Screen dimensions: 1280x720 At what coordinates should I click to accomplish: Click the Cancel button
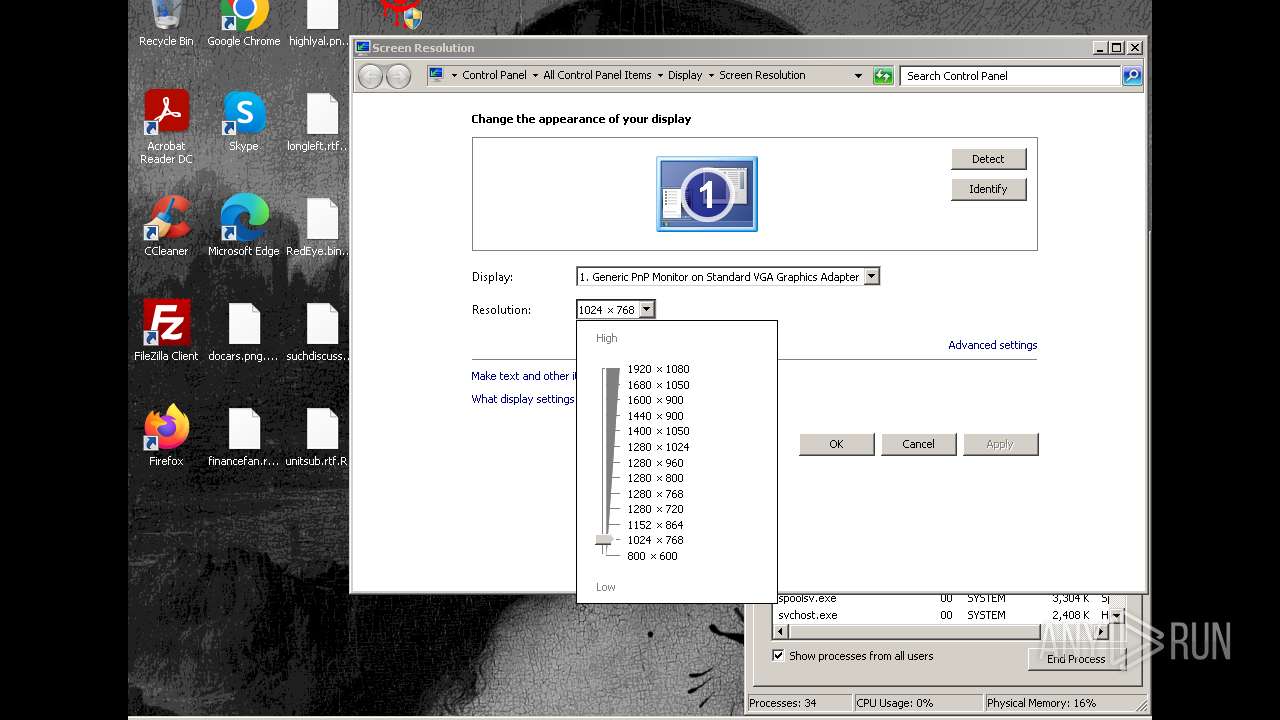918,444
